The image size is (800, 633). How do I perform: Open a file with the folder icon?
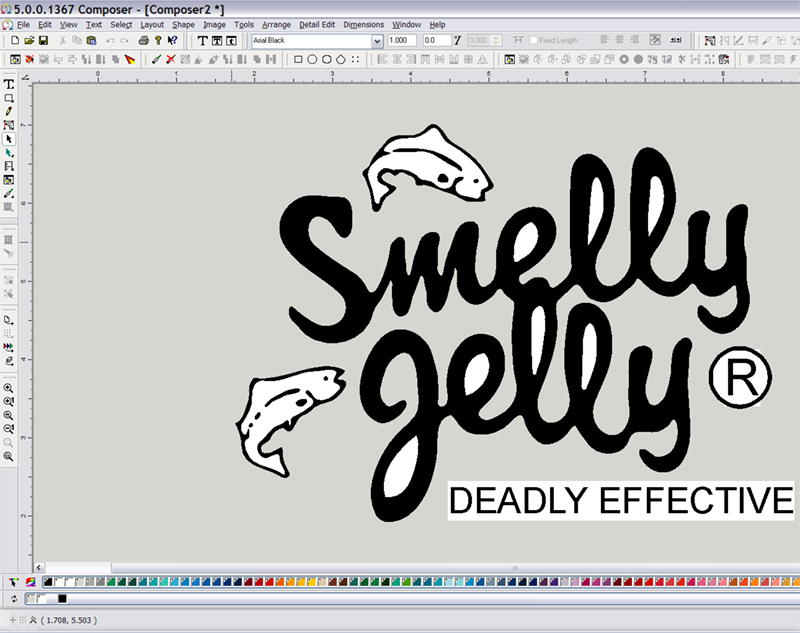coord(29,40)
